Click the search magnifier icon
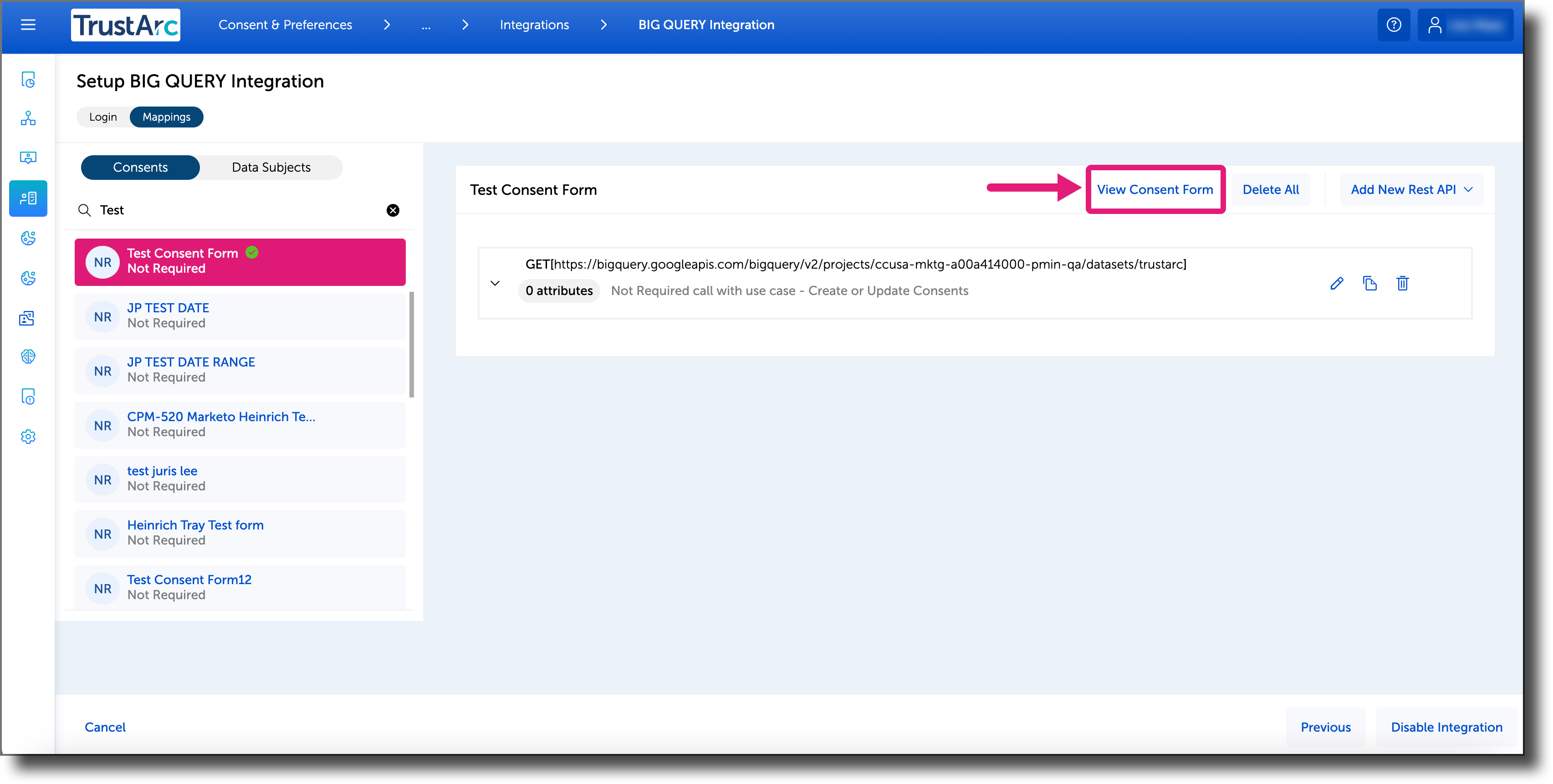 coord(84,210)
